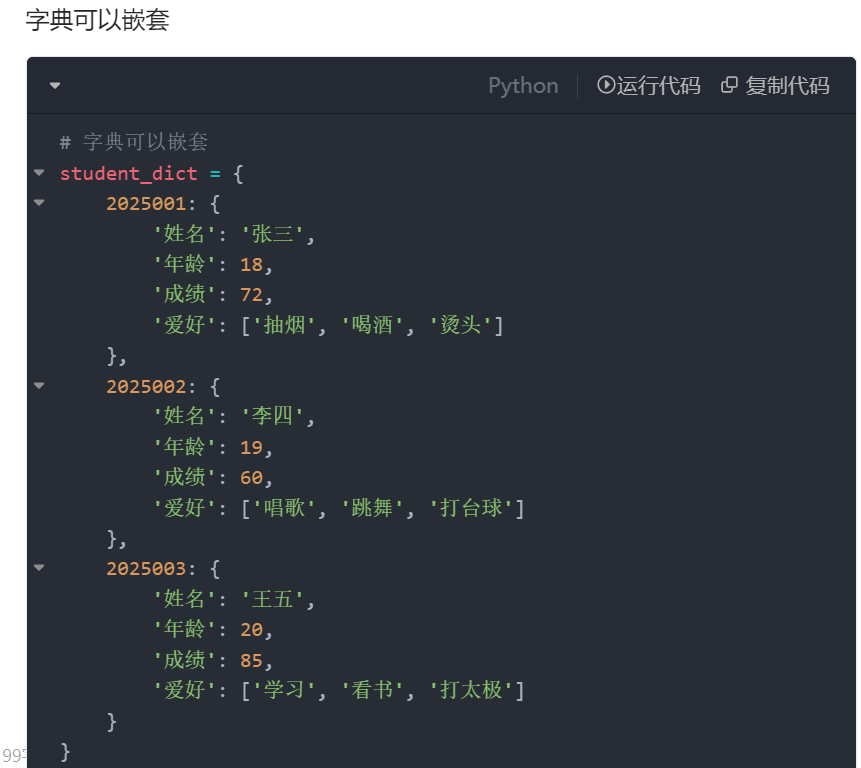
Task: Click the '王五' string value
Action: pyautogui.click(x=272, y=599)
